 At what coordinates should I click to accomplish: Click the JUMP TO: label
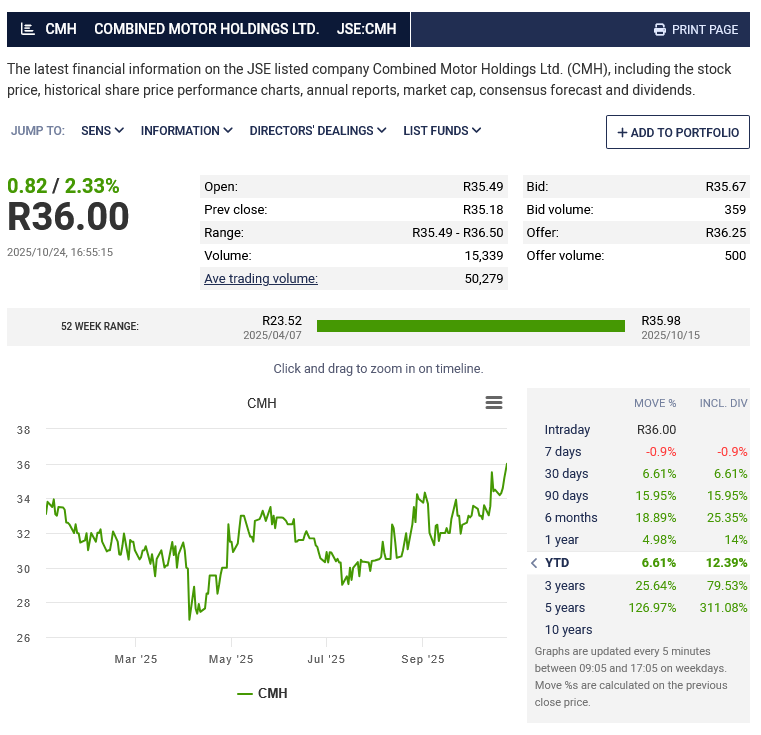tap(38, 131)
